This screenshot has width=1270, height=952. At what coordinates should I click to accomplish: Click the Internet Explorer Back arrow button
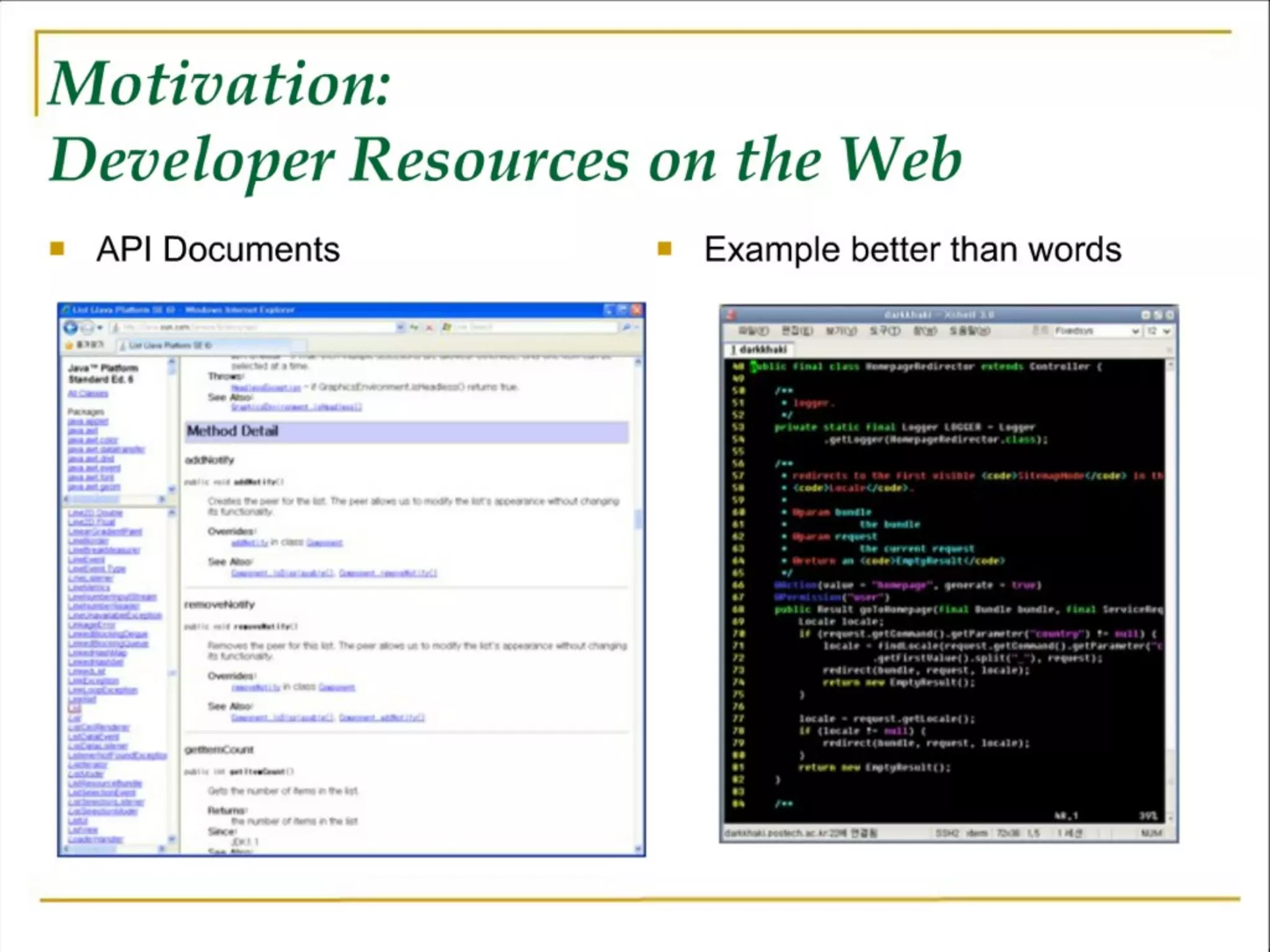[x=71, y=328]
